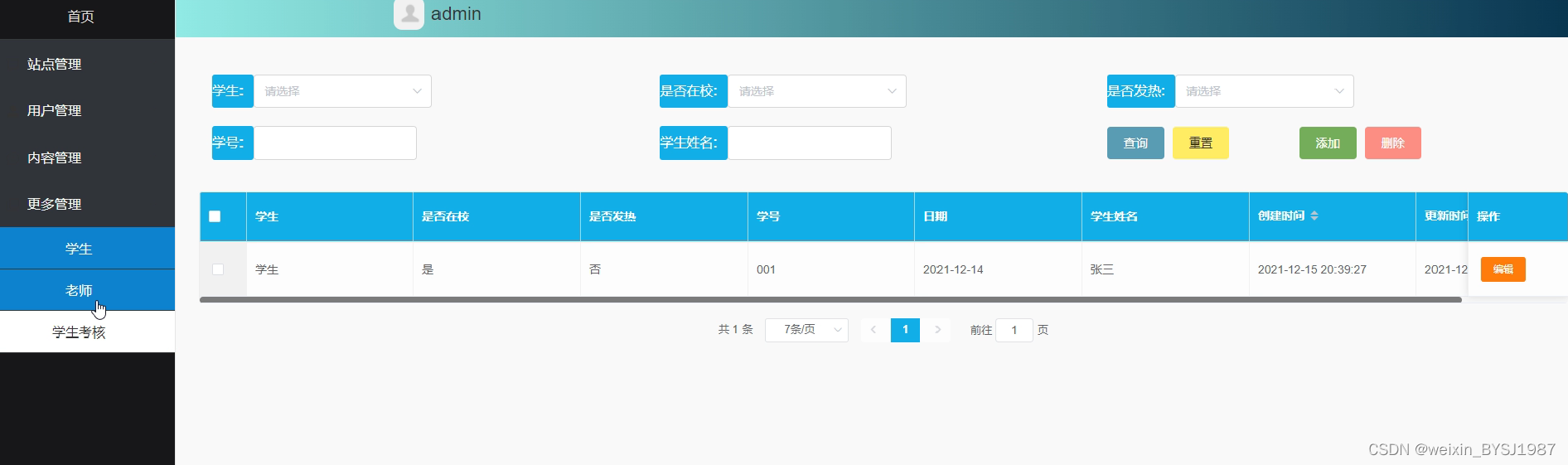Click the green 添加 button
Viewport: 1568px width, 465px height.
1328,143
